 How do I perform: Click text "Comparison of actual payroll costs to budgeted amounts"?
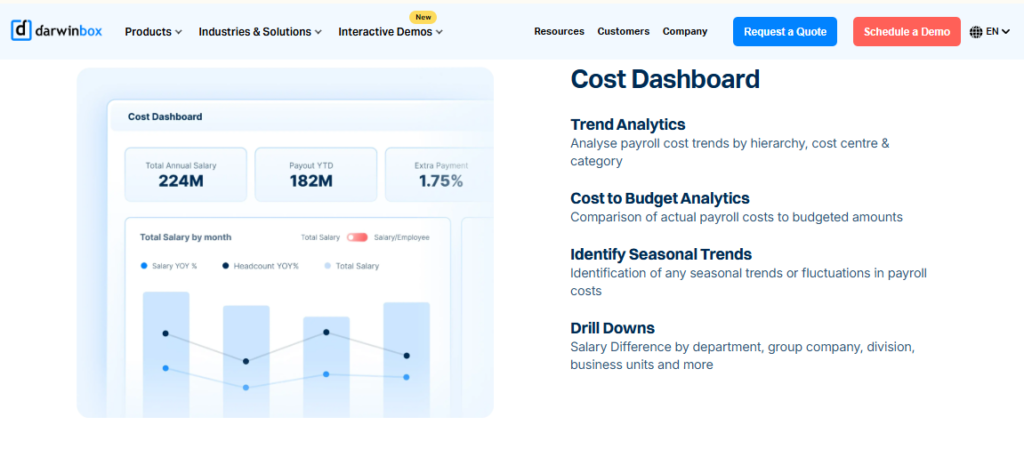[x=736, y=217]
